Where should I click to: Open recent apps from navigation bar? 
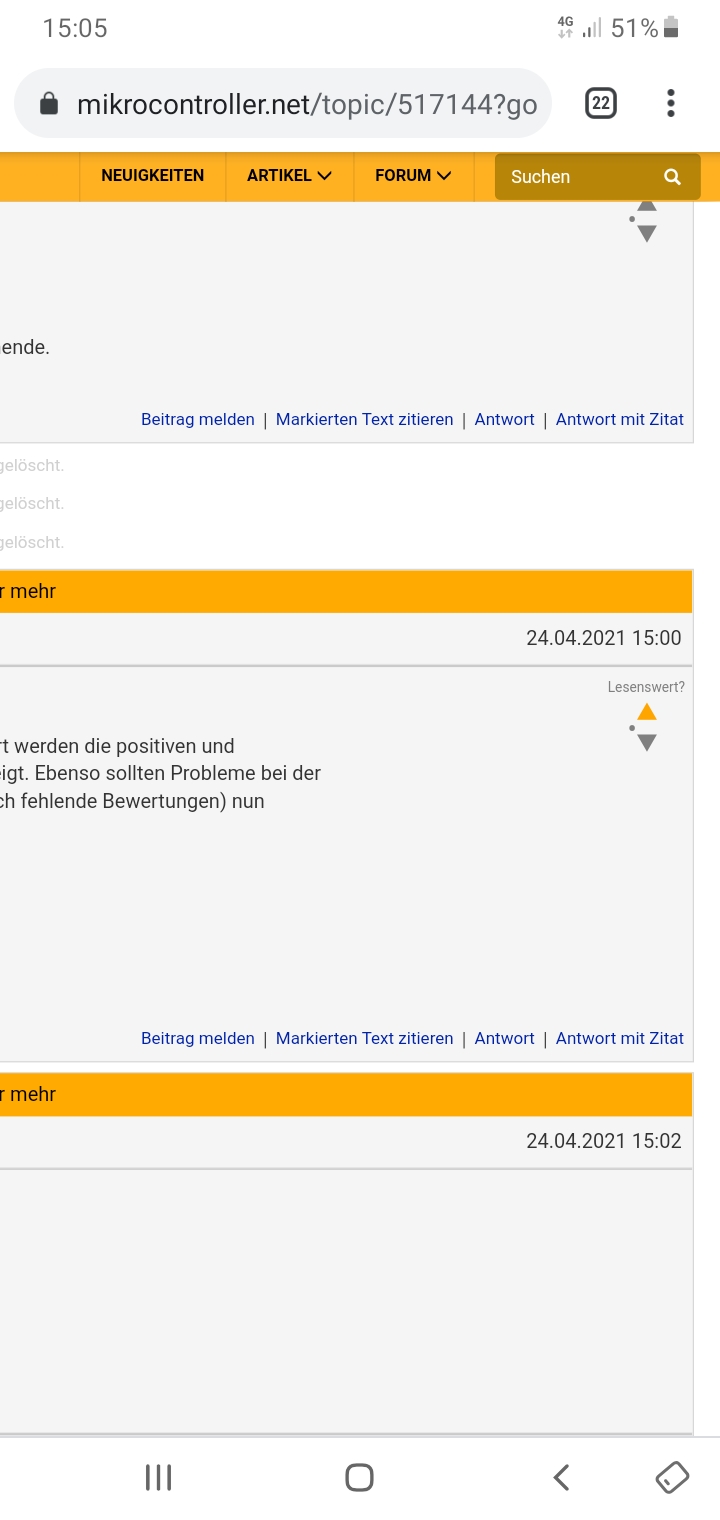(x=158, y=1477)
